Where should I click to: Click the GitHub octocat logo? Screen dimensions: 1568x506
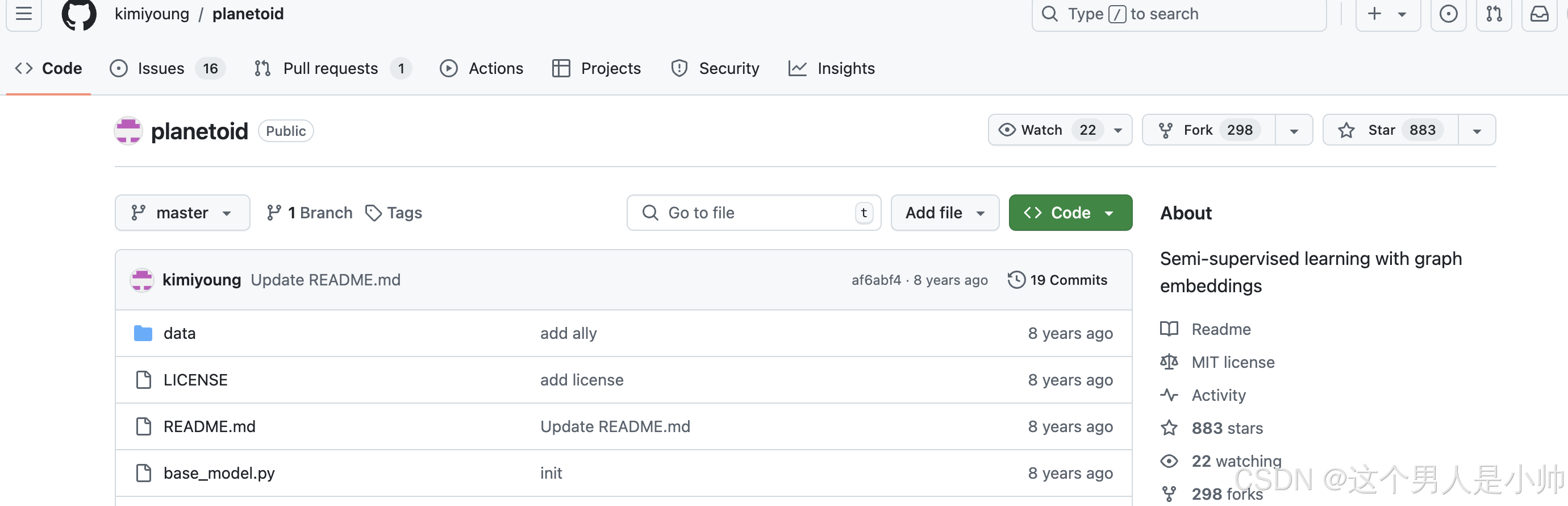click(79, 14)
